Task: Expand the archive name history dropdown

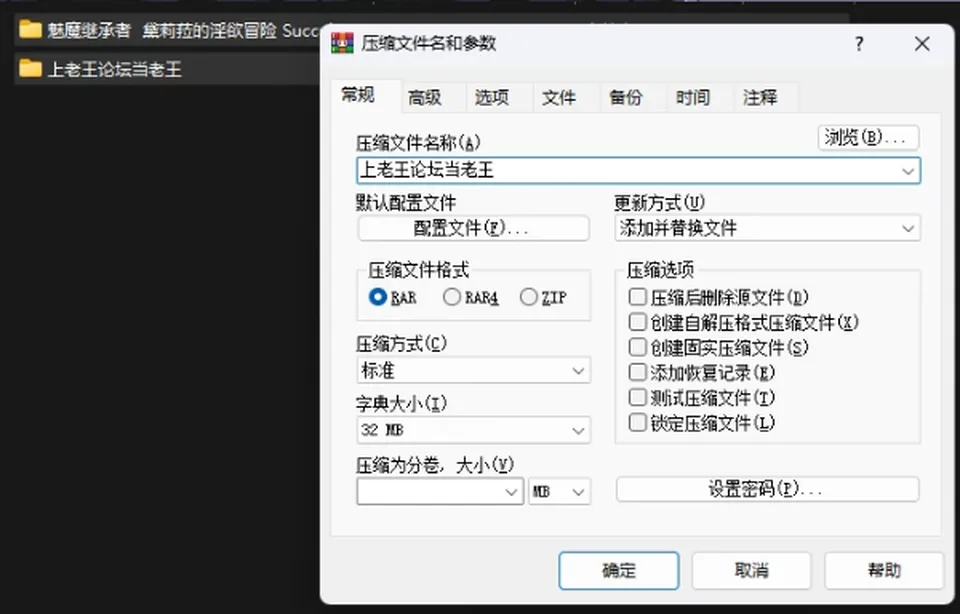Action: [908, 171]
